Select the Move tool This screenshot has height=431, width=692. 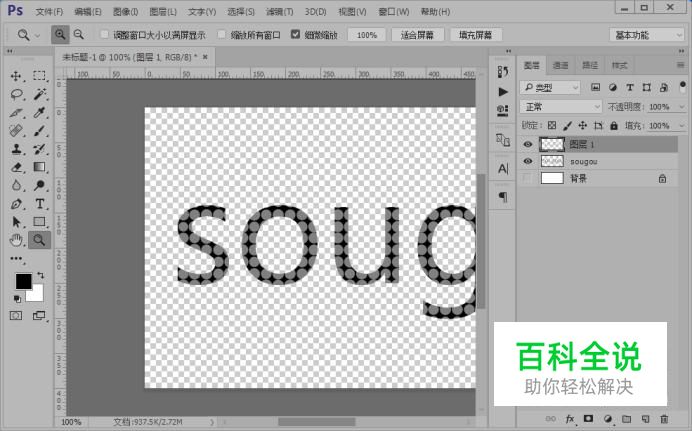coord(16,76)
